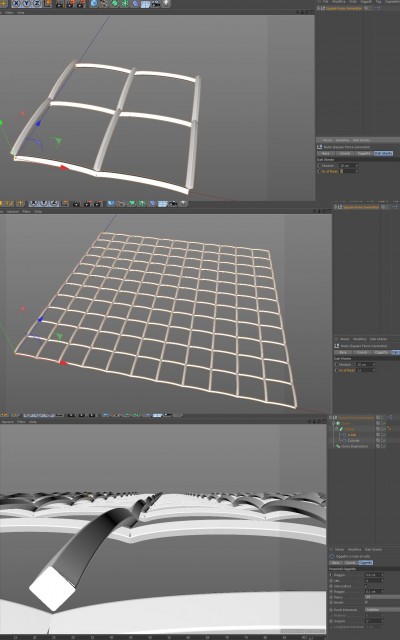Select first green generator icon in middle toolbar

132,203
